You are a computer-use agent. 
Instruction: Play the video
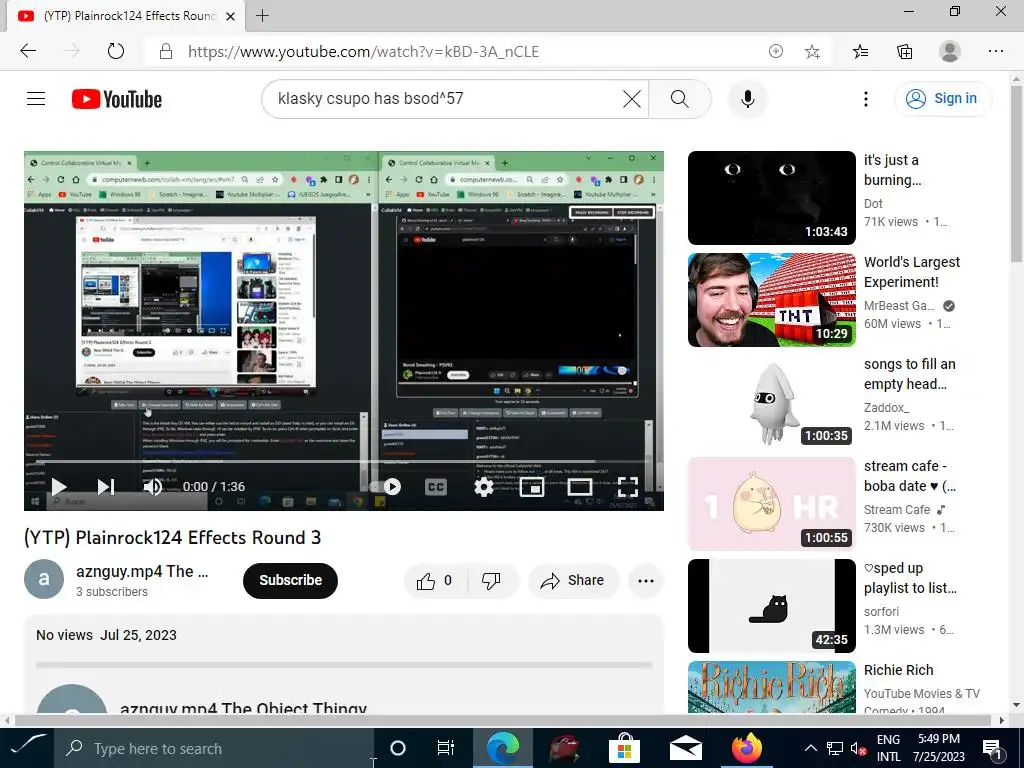[x=59, y=487]
